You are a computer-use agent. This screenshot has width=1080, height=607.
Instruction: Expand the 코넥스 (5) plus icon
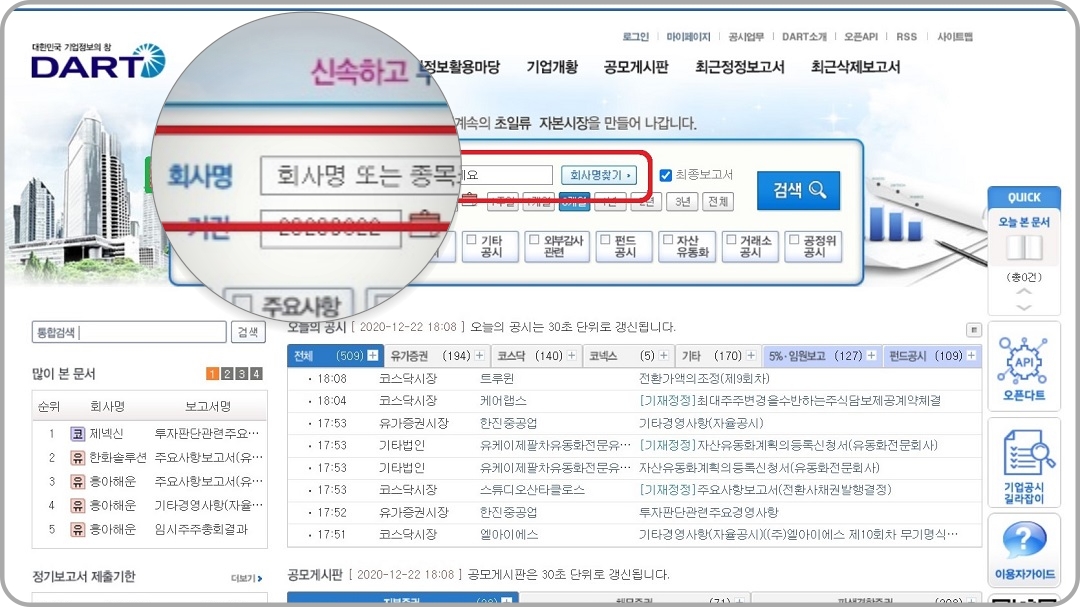click(x=663, y=356)
